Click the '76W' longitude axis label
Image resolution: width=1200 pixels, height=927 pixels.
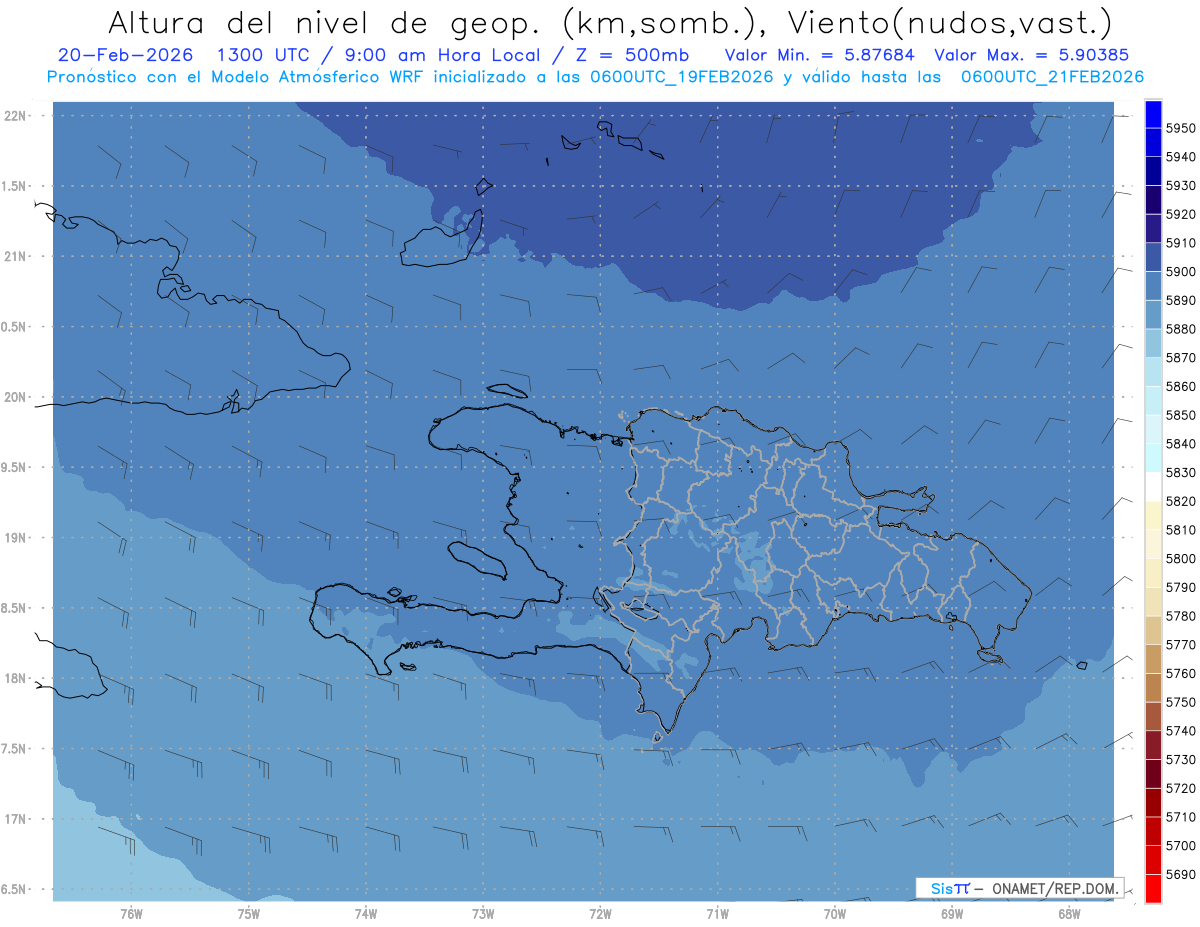[x=131, y=913]
